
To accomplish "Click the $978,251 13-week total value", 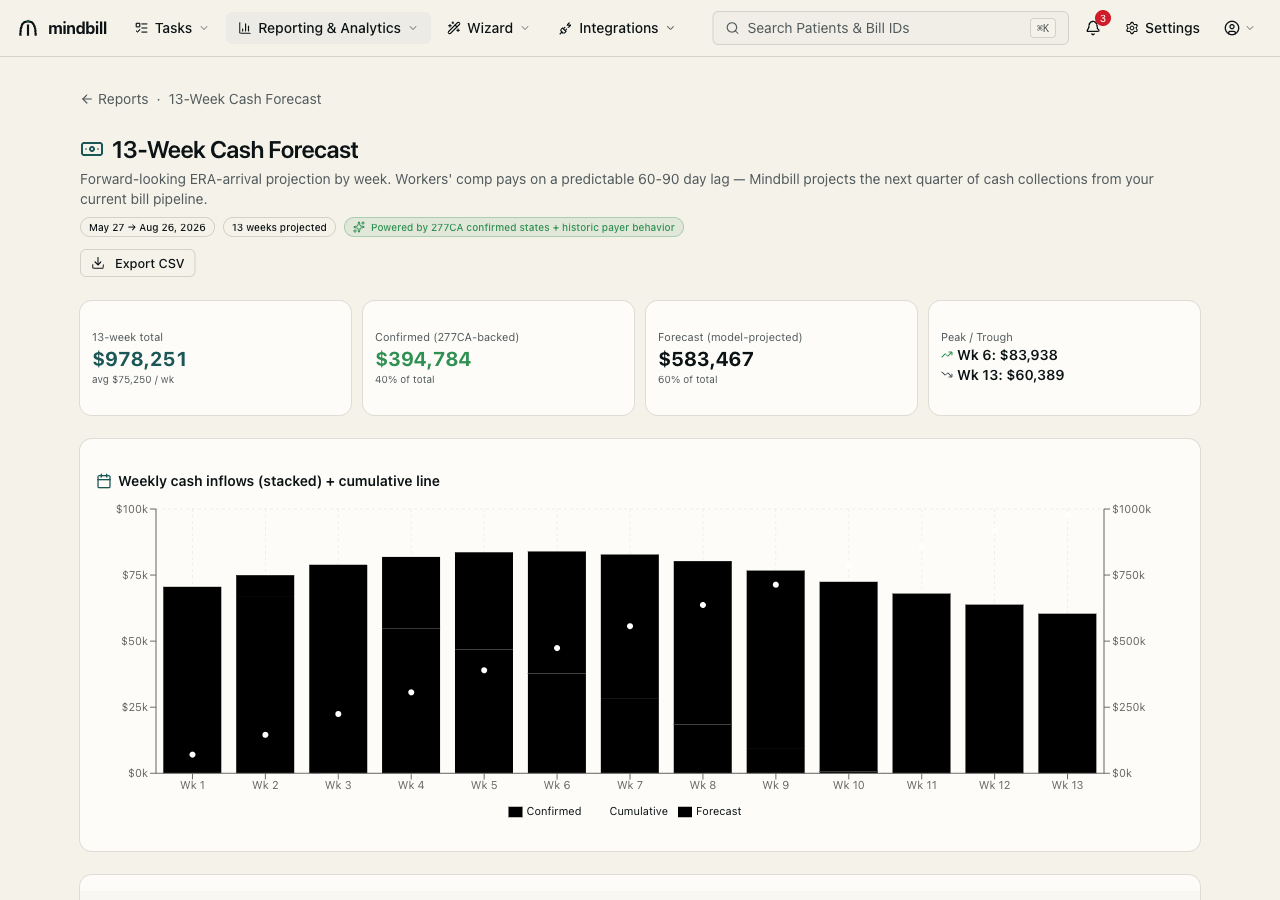I will point(139,359).
